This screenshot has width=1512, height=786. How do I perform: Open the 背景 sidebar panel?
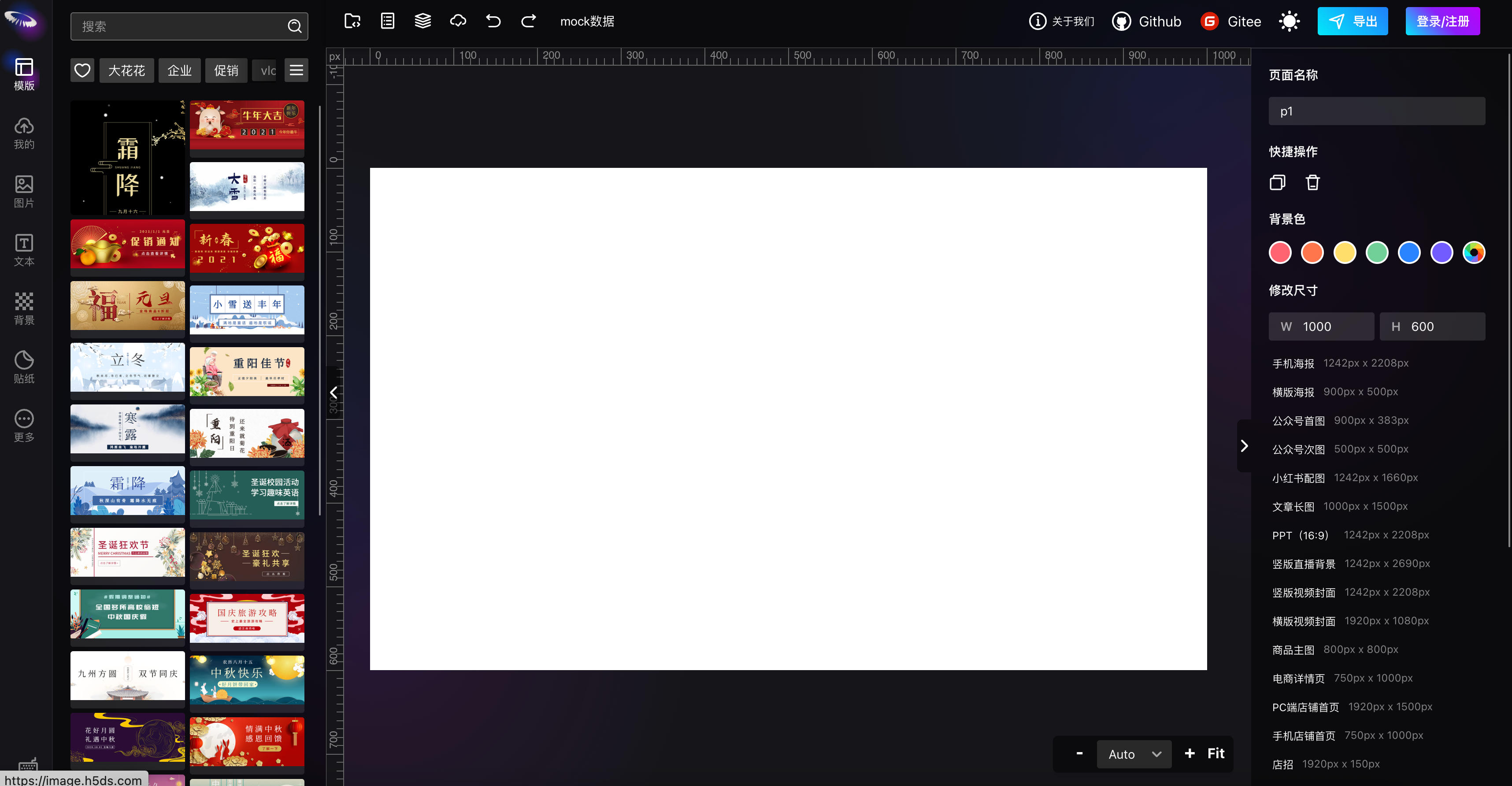click(24, 309)
